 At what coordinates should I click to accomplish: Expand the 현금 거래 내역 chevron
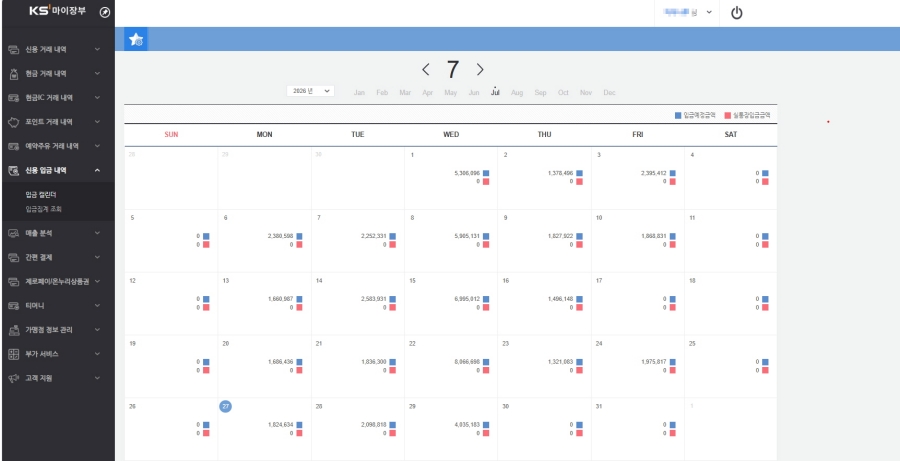tap(98, 74)
